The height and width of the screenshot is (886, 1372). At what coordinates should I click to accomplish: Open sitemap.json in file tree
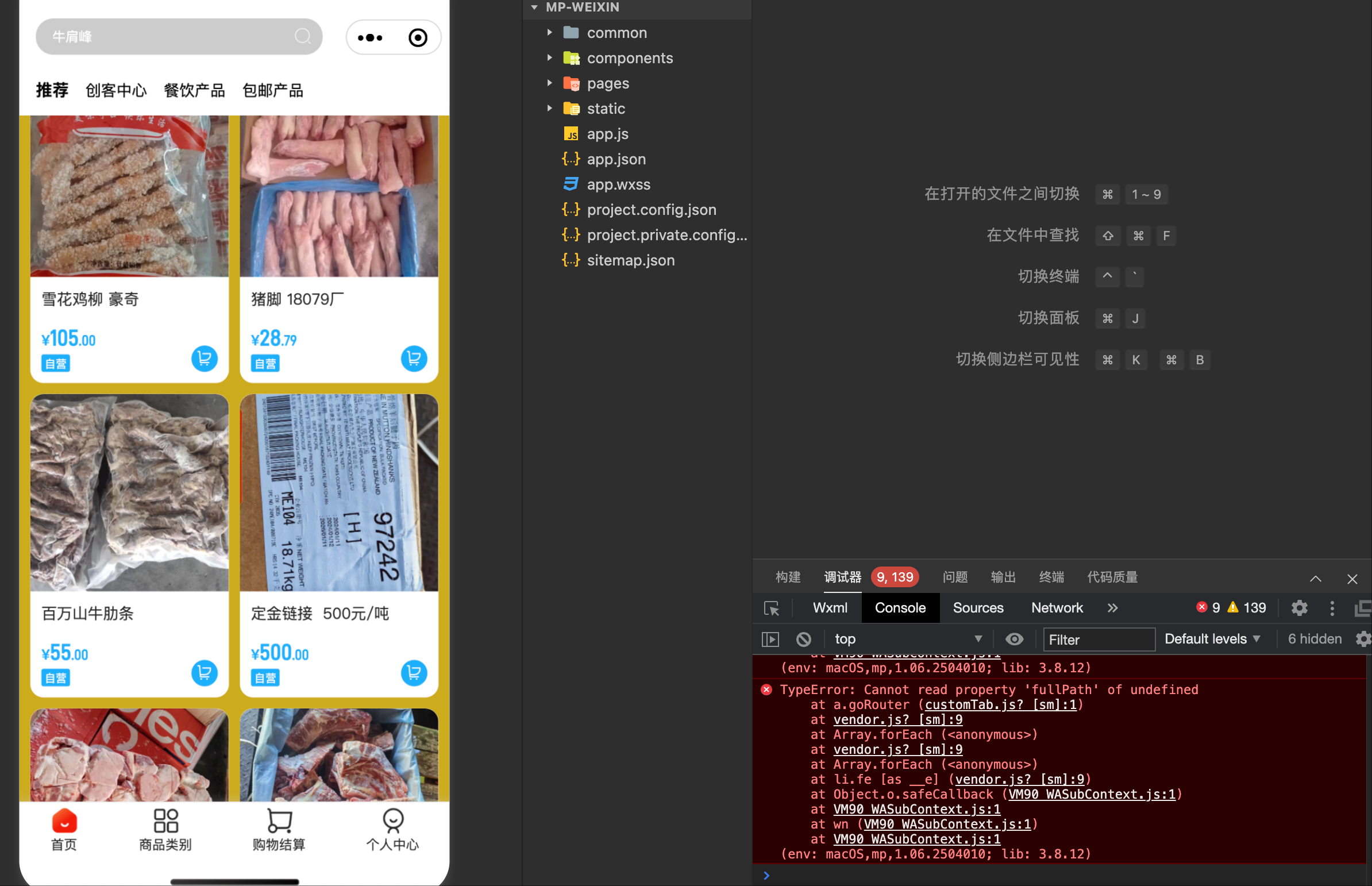(x=618, y=261)
